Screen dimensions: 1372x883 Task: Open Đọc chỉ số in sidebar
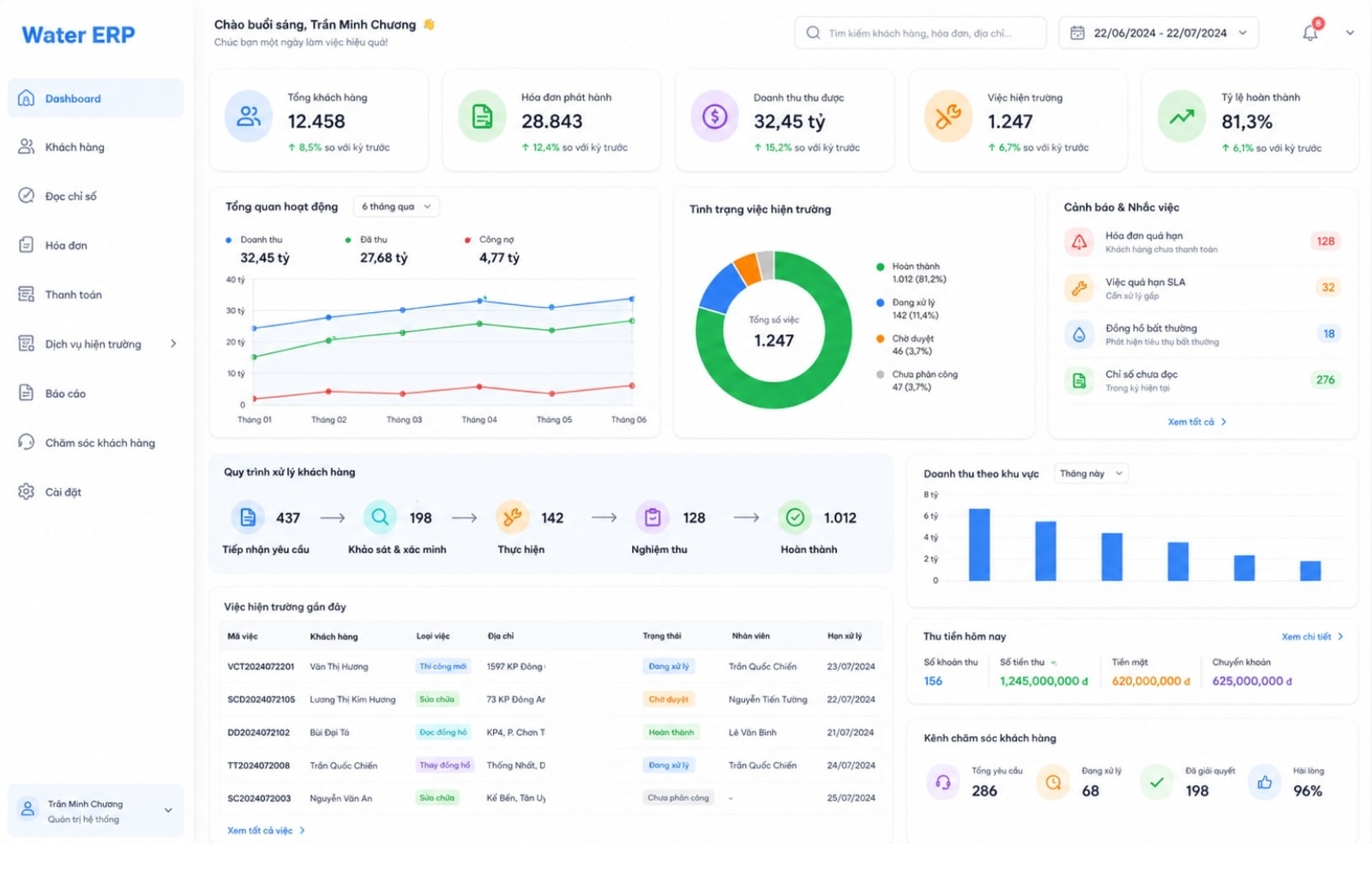96,196
